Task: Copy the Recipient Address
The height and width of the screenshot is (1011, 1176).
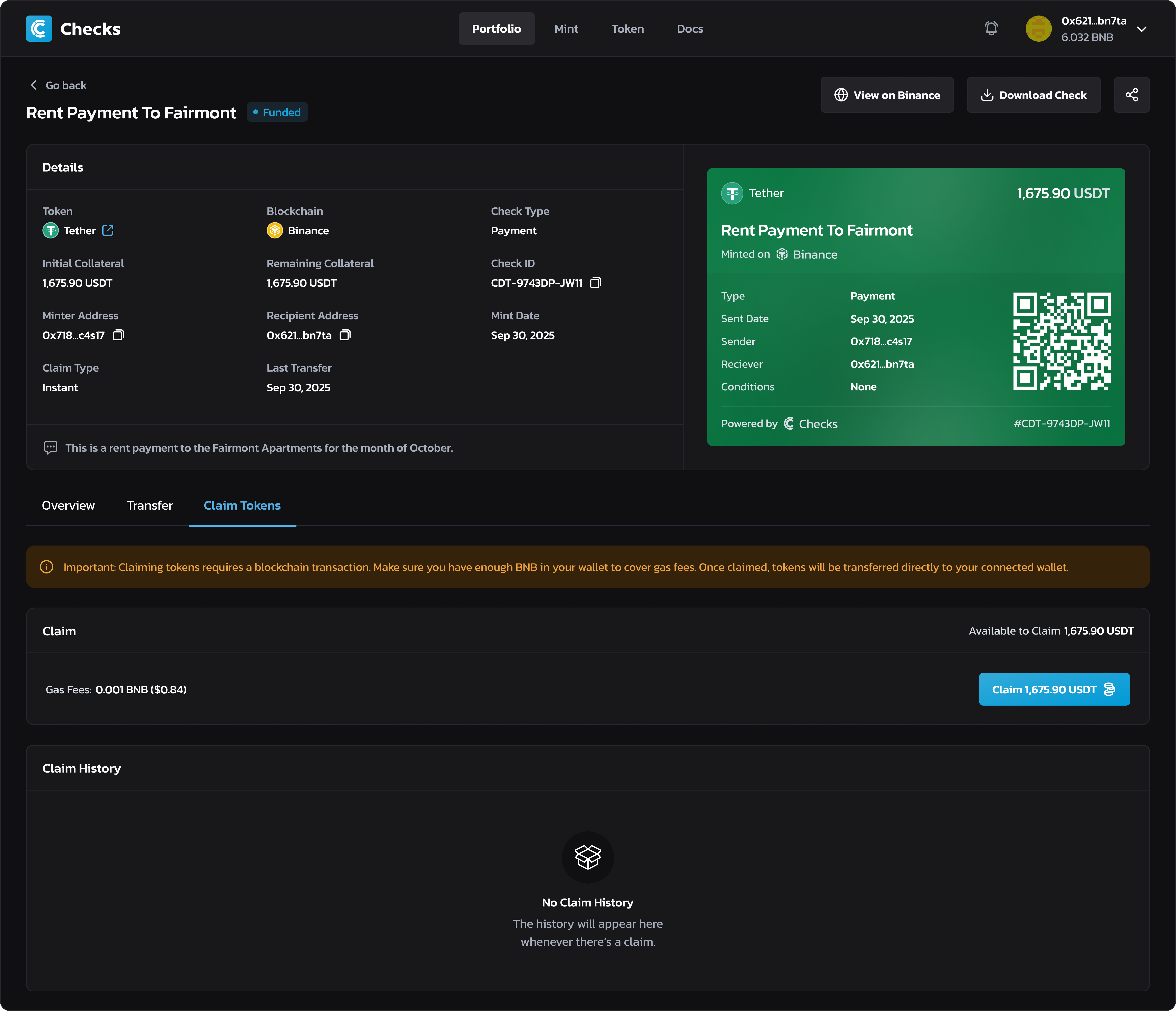Action: click(345, 335)
